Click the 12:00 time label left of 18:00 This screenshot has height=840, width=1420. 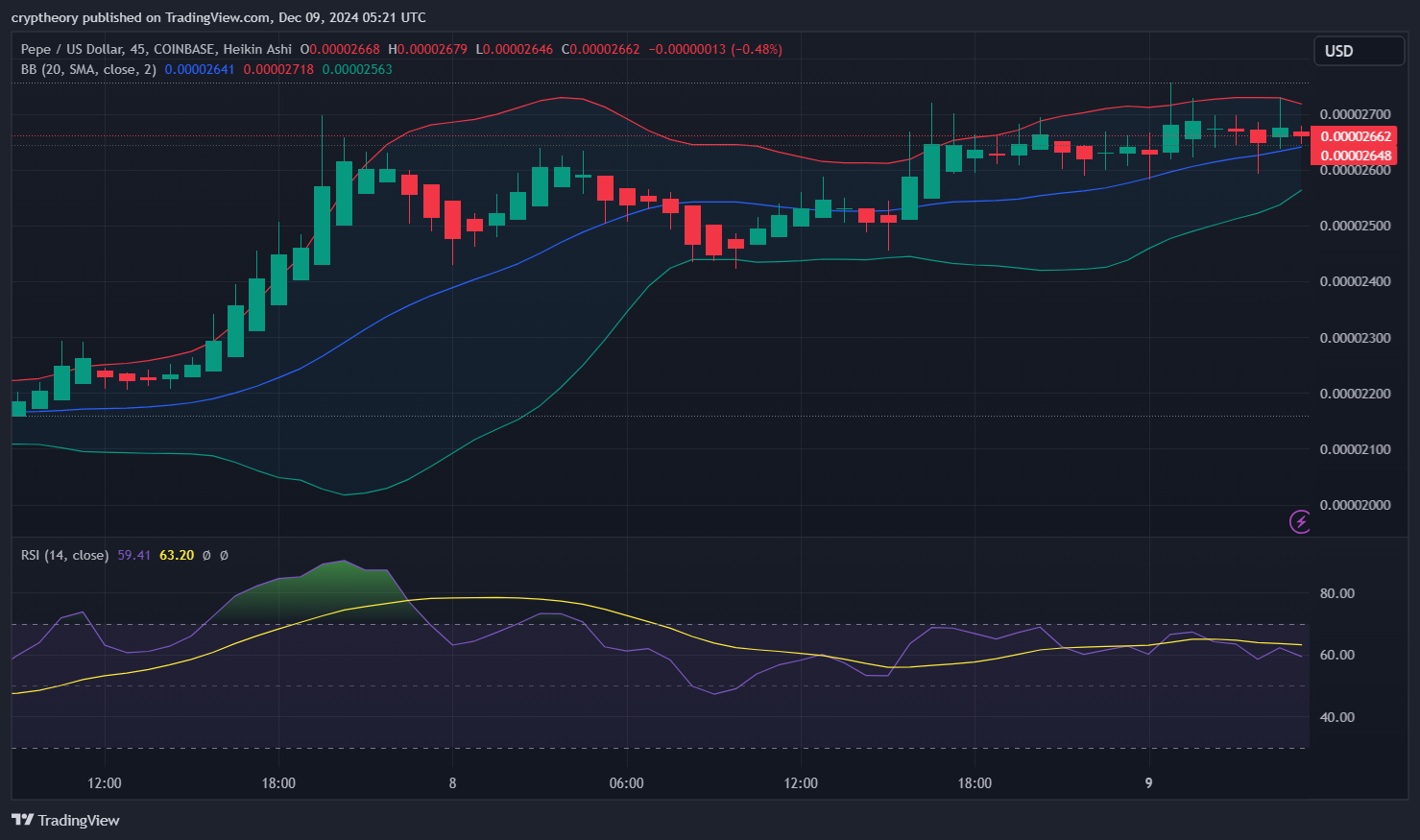pos(105,783)
